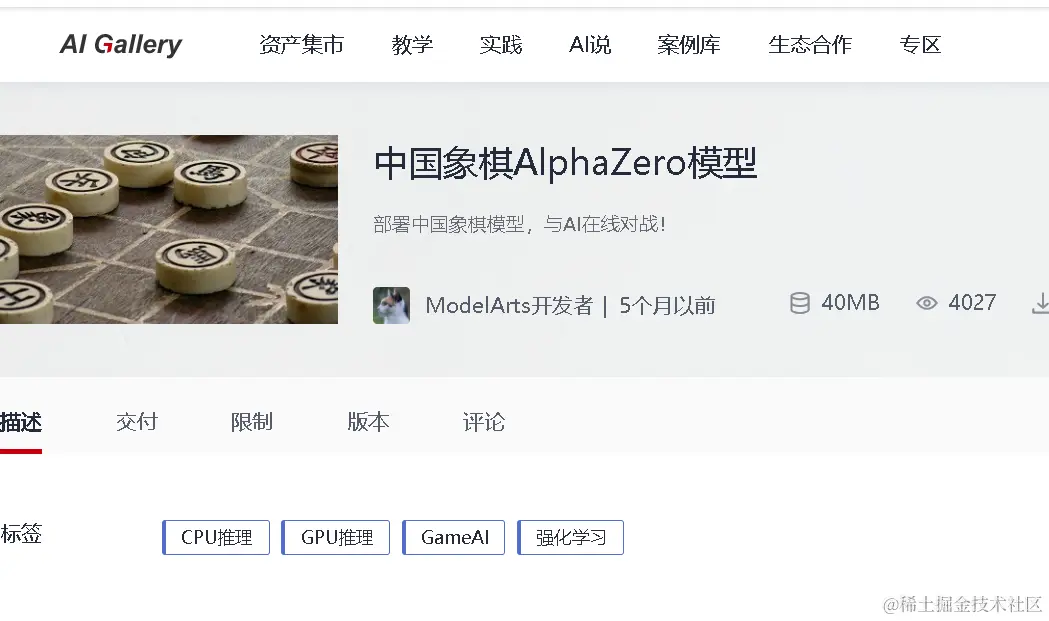This screenshot has height=621, width=1049.
Task: Click the eye views icon
Action: (x=927, y=303)
